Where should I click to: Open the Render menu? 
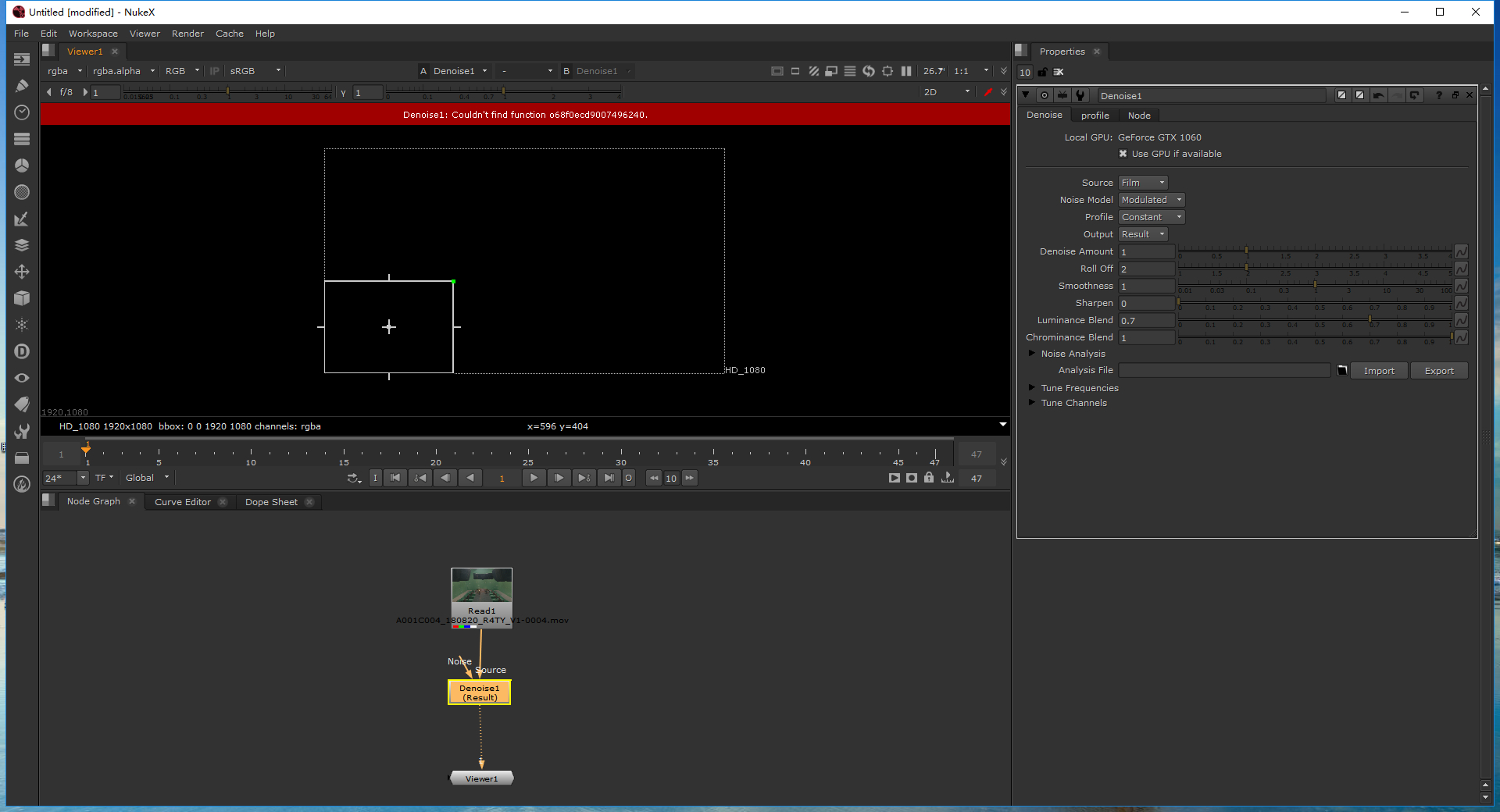click(x=187, y=34)
